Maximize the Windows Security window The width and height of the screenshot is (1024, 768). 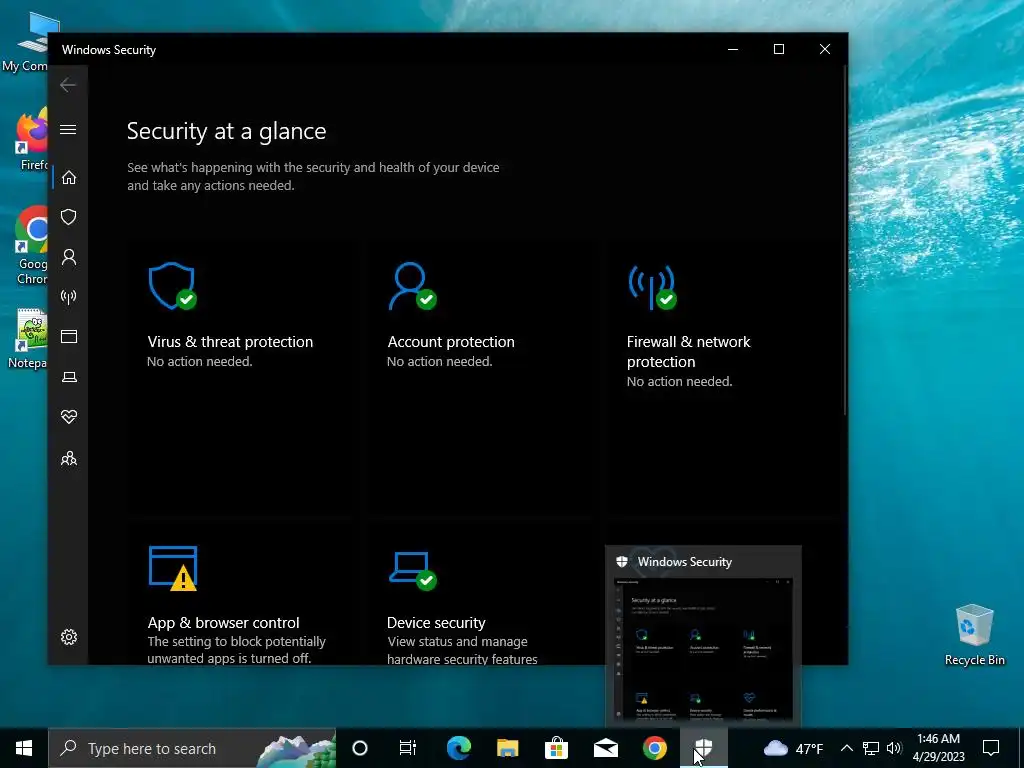pos(778,50)
